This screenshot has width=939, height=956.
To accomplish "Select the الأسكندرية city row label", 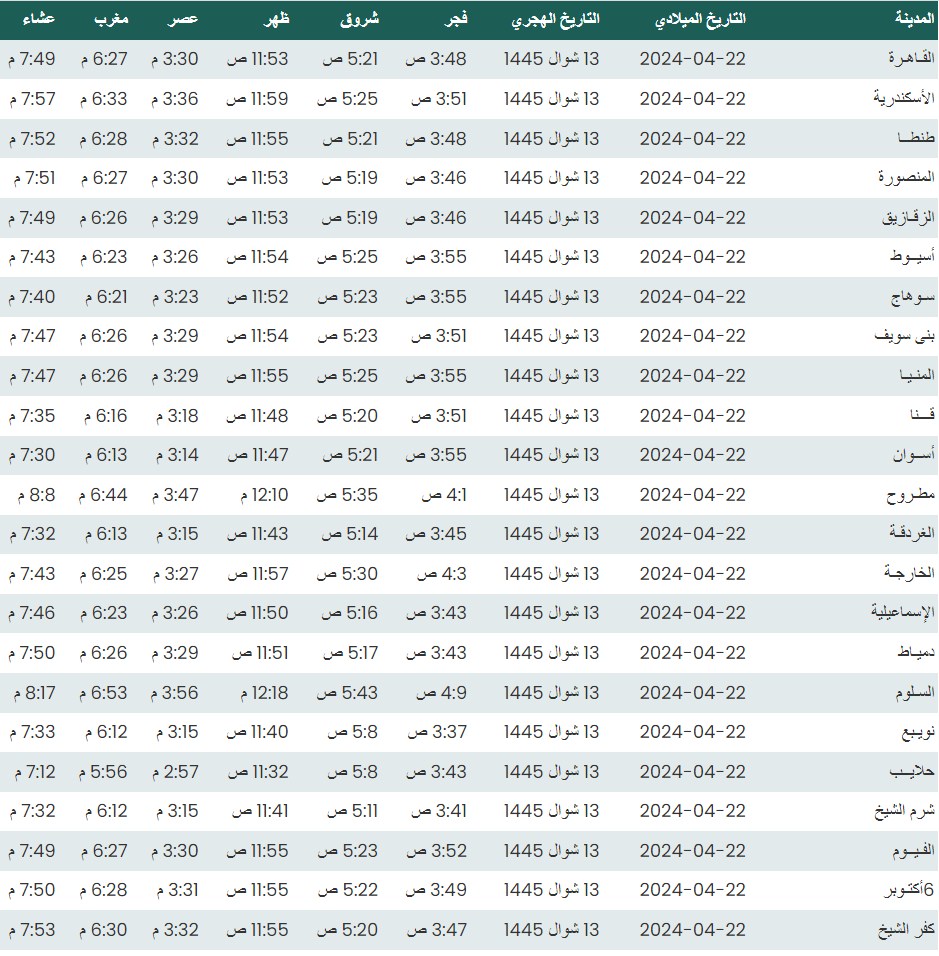I will coord(904,99).
